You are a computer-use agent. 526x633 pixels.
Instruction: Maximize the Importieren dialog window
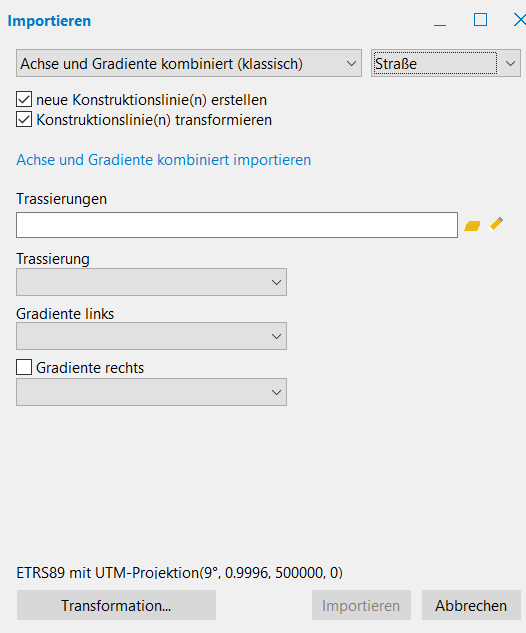pyautogui.click(x=480, y=19)
